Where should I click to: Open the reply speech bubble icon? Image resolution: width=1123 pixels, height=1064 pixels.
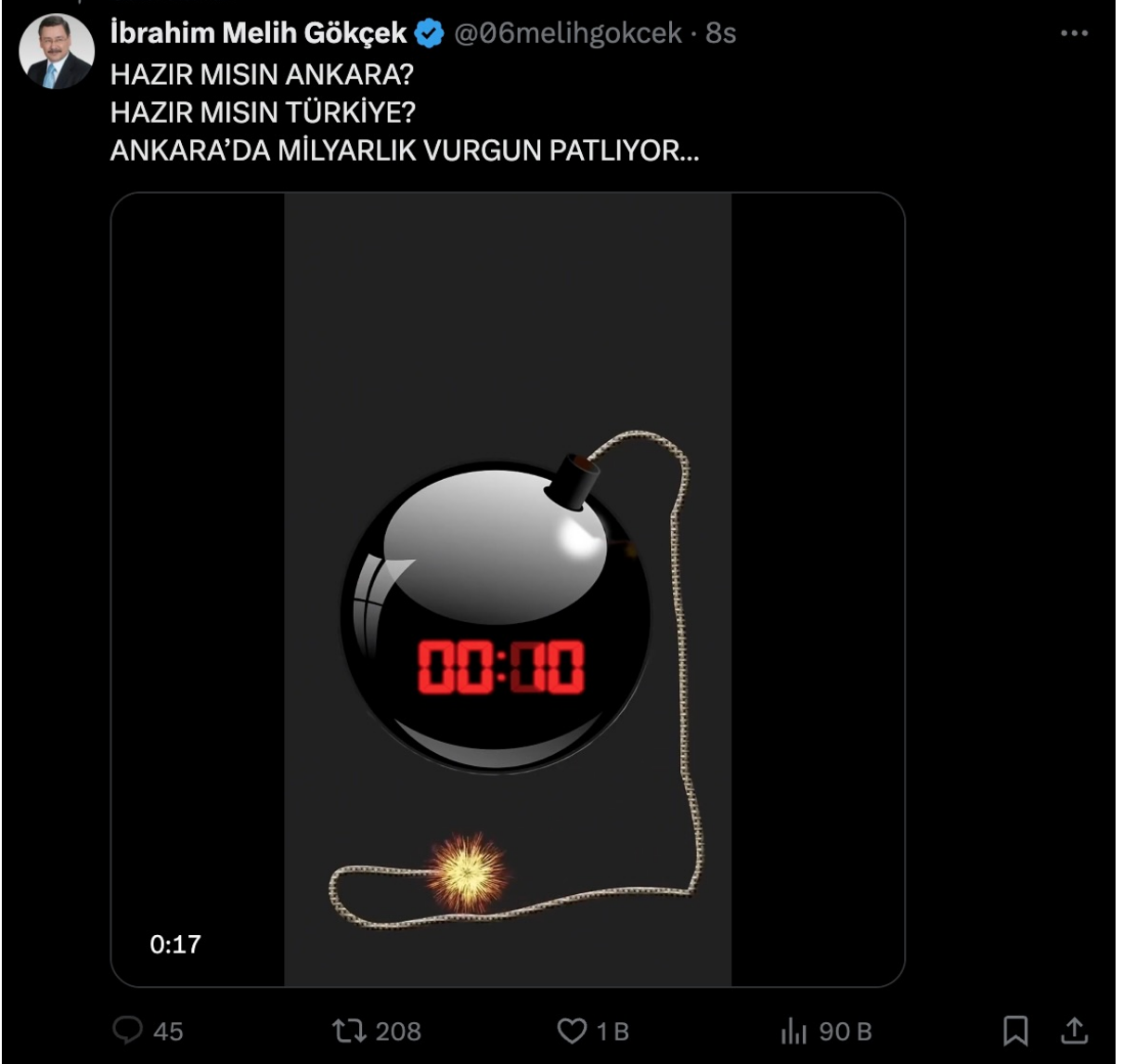(x=127, y=1030)
